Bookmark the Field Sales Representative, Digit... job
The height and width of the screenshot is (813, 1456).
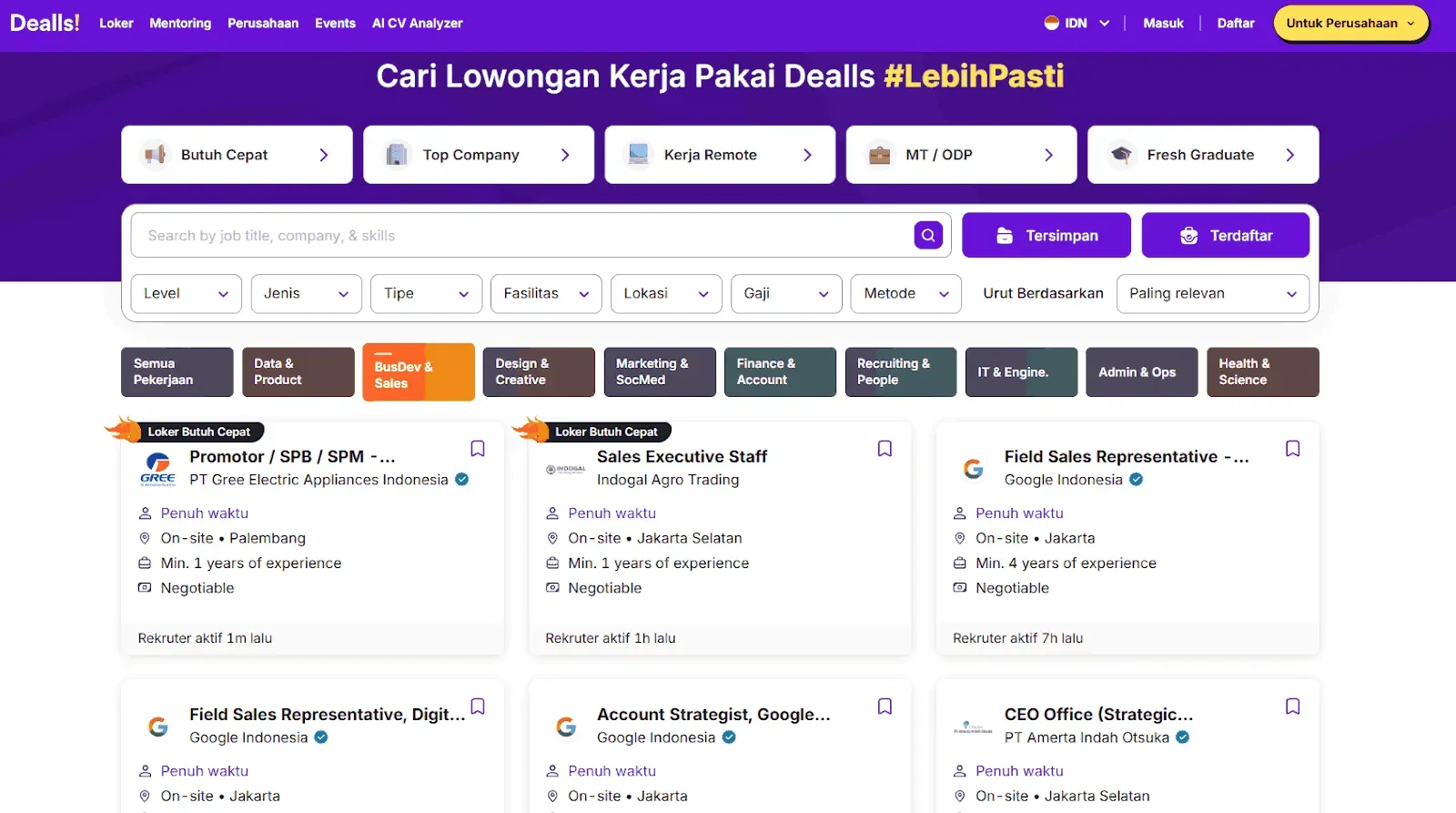tap(477, 706)
